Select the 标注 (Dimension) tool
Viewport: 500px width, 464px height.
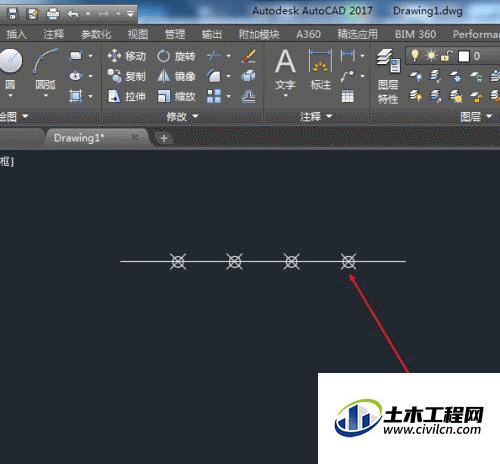(x=320, y=70)
